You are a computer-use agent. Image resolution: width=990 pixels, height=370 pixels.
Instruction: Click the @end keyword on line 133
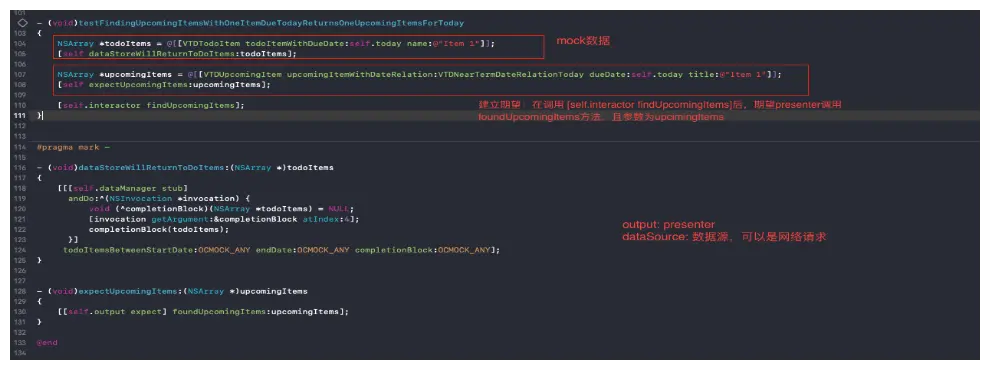[x=47, y=342]
